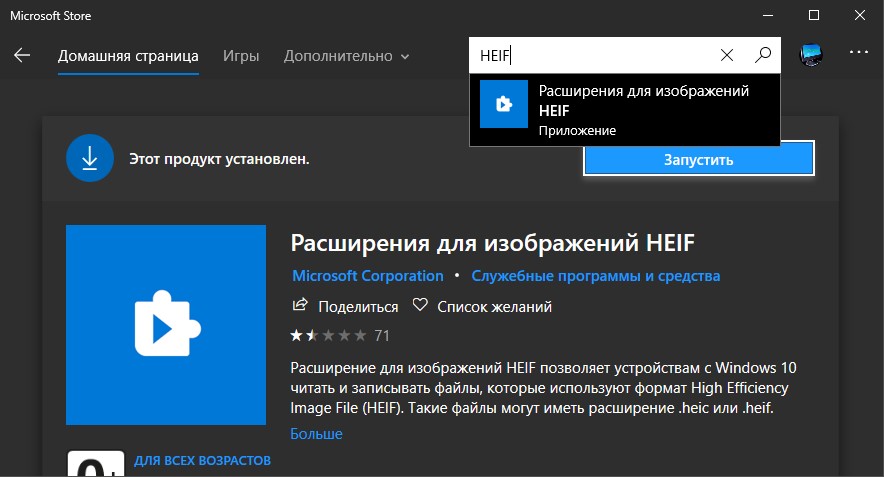
Task: Click the wishlist heart icon
Action: coord(420,305)
